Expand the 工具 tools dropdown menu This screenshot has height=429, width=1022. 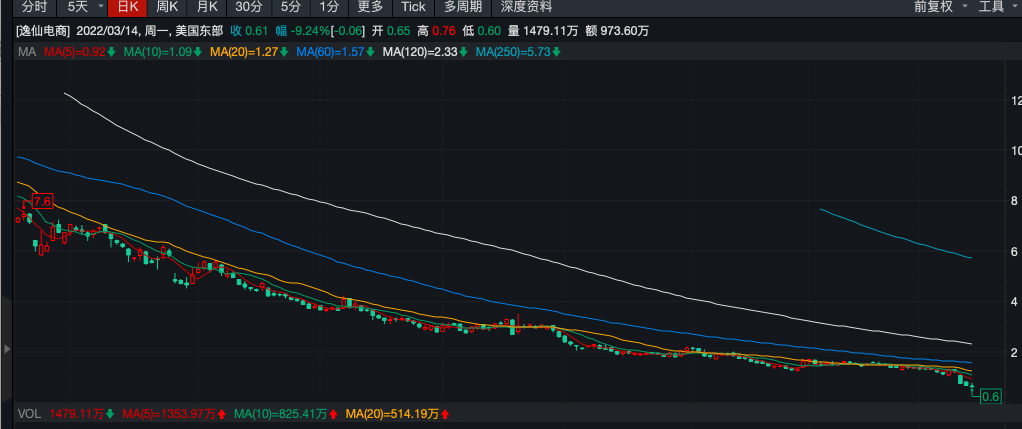point(996,7)
